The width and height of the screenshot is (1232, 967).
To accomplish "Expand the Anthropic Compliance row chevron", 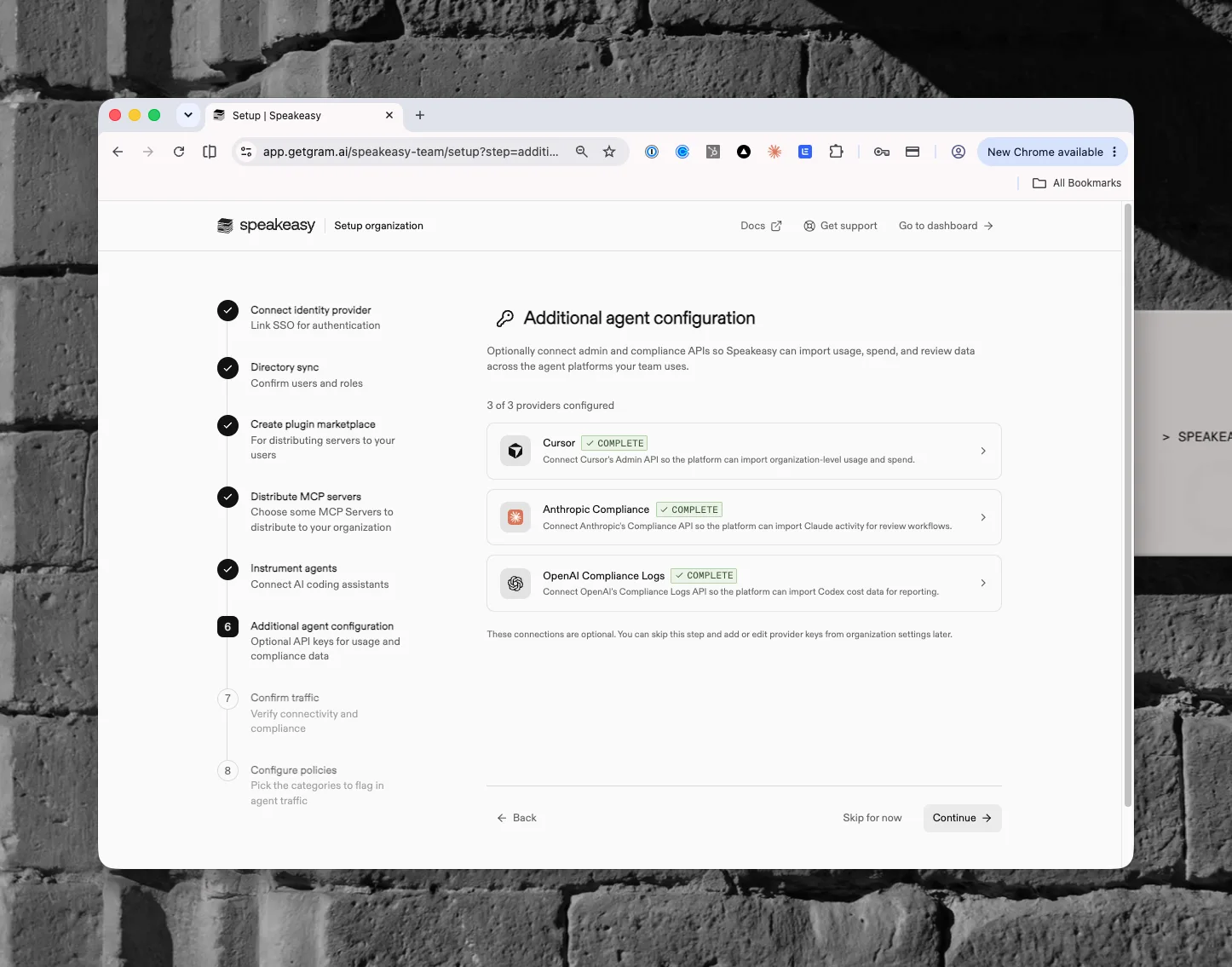I will (983, 517).
